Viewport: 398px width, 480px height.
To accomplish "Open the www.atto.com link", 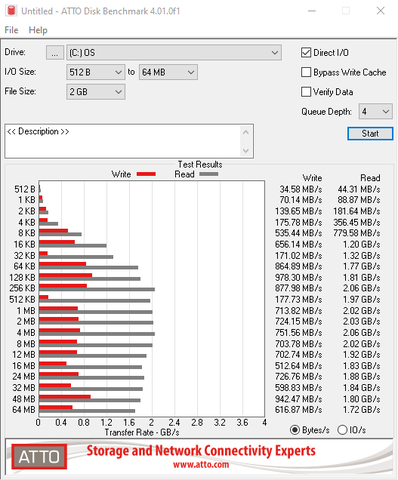I will 201,464.
